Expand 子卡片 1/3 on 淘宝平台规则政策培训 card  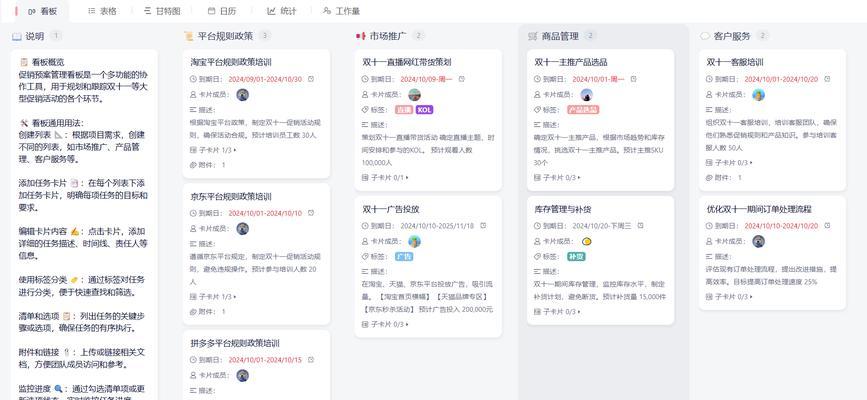tap(213, 150)
